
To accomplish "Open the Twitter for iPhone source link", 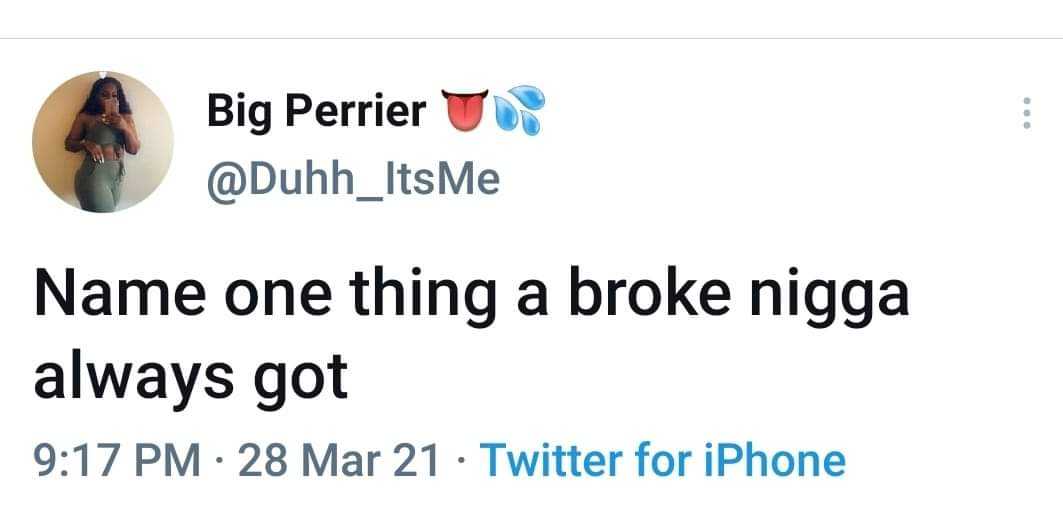I will (663, 461).
